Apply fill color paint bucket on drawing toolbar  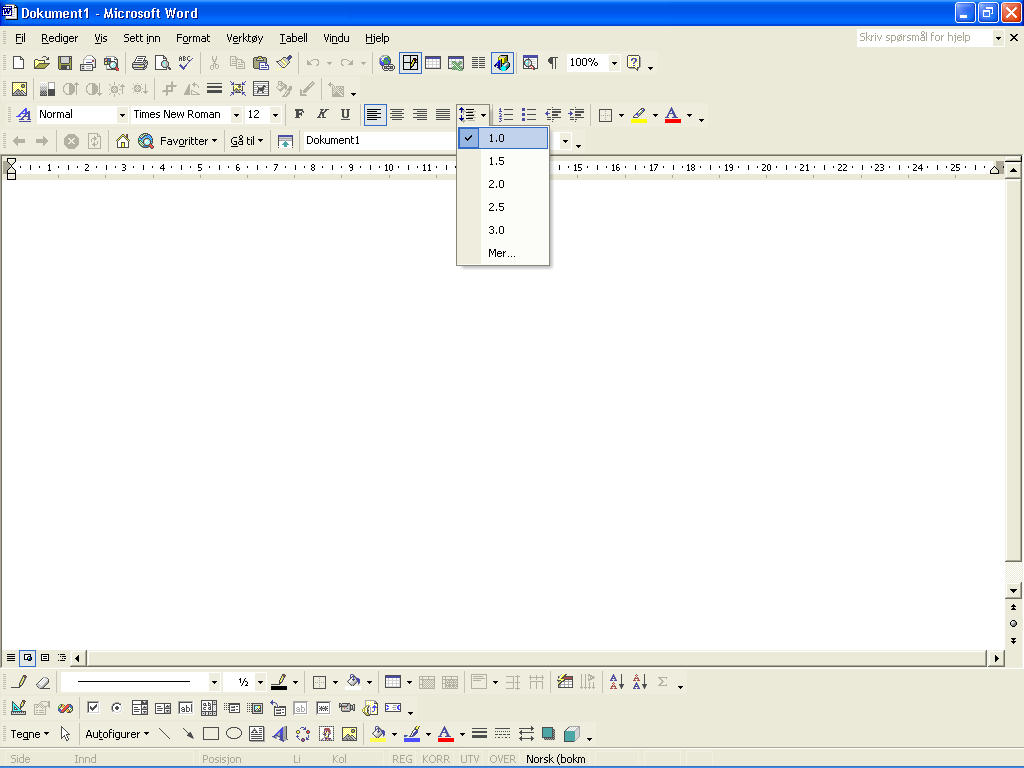click(x=378, y=734)
